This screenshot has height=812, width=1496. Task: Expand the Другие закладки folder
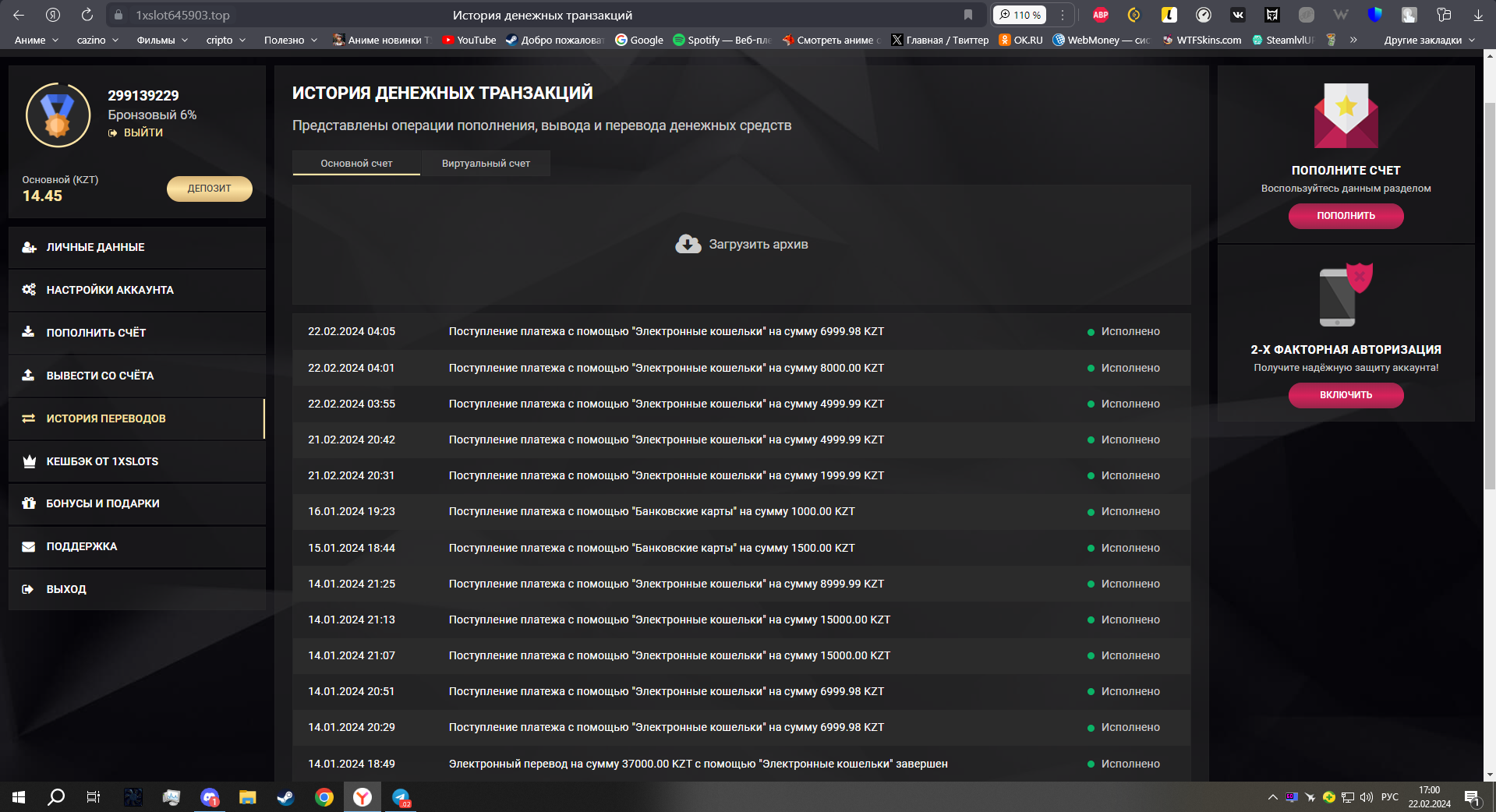tap(1430, 40)
